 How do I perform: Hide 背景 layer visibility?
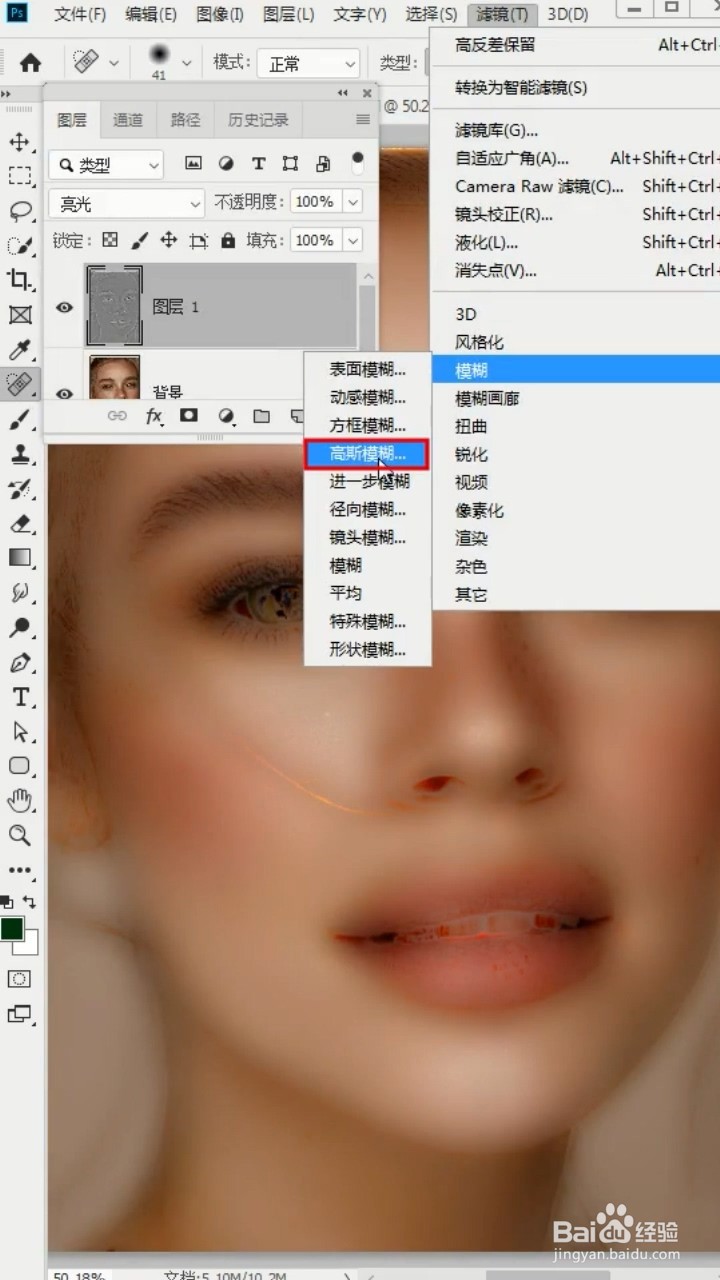tap(64, 392)
